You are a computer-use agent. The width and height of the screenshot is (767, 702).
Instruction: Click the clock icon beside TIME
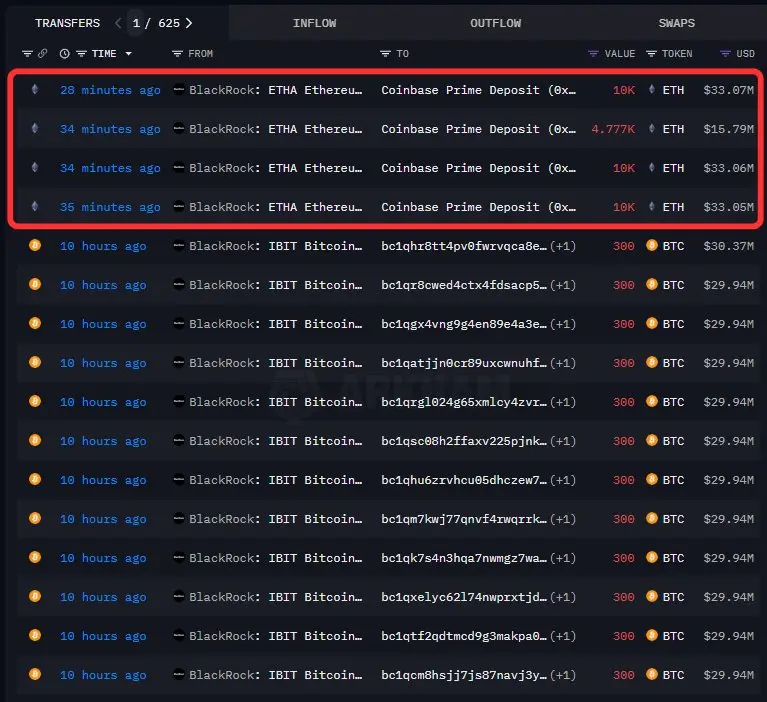click(x=65, y=54)
